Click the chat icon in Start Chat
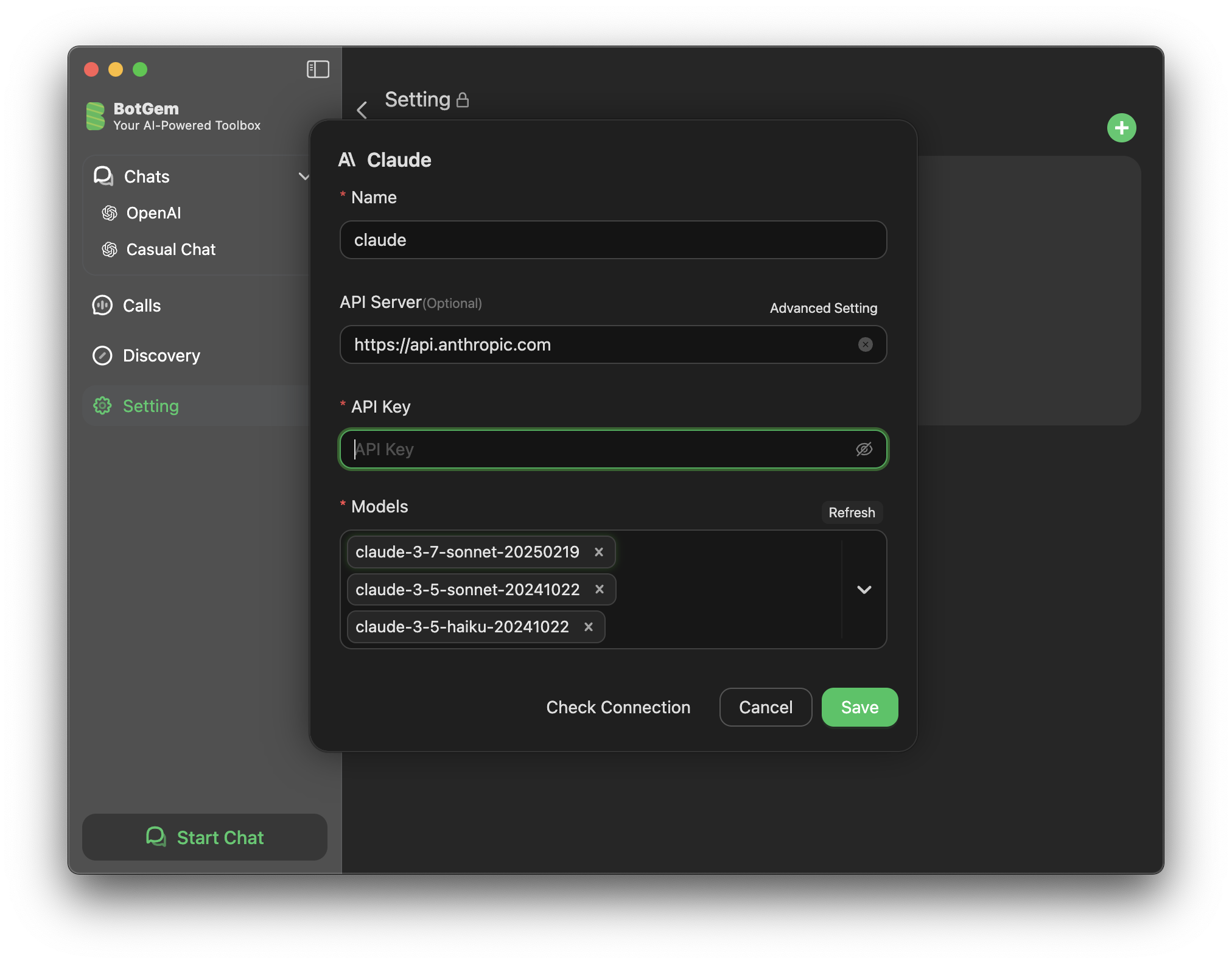Image resolution: width=1232 pixels, height=964 pixels. click(156, 837)
